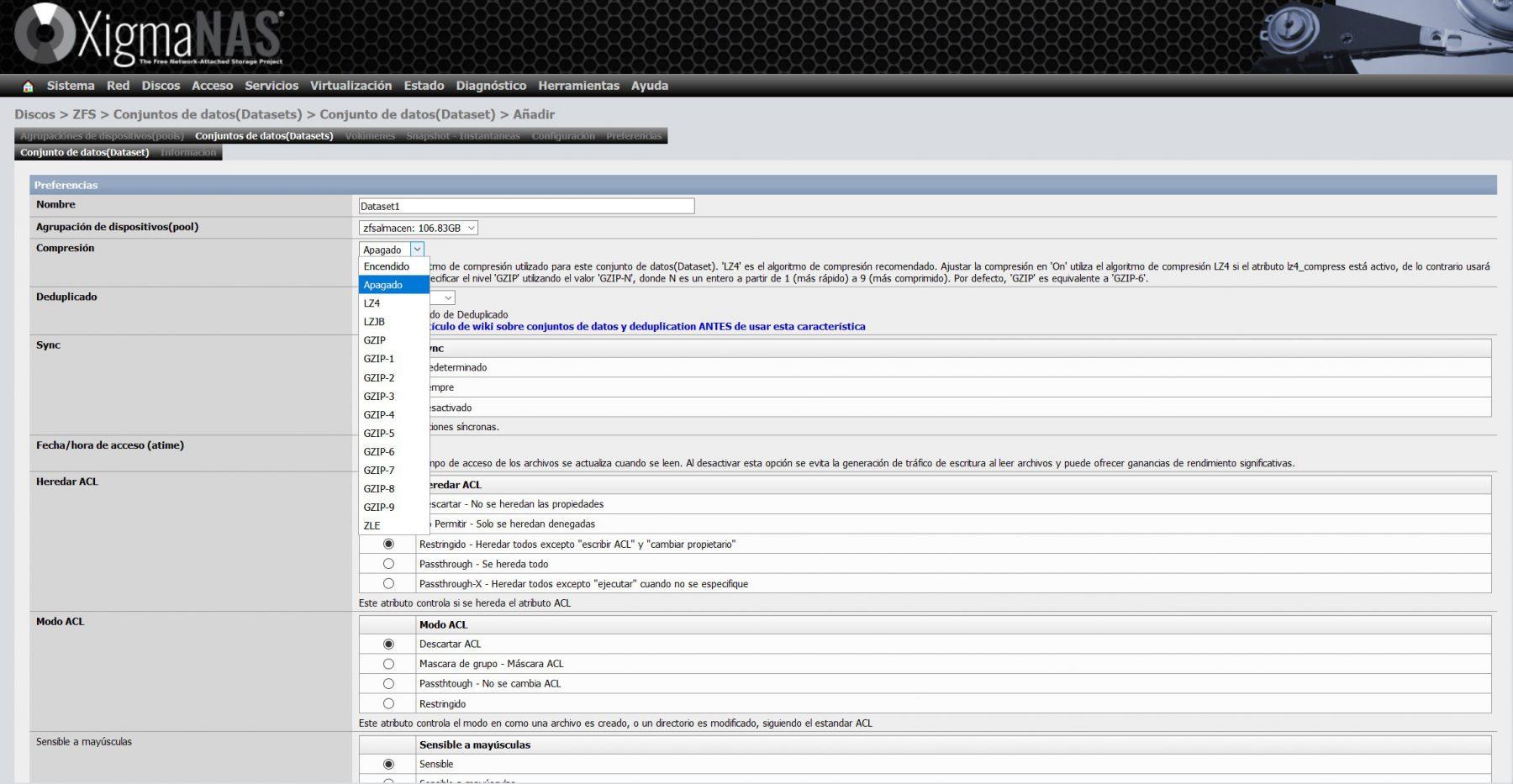Choose GZIP-4 compression option
Screen dimensions: 1513x784
click(393, 415)
